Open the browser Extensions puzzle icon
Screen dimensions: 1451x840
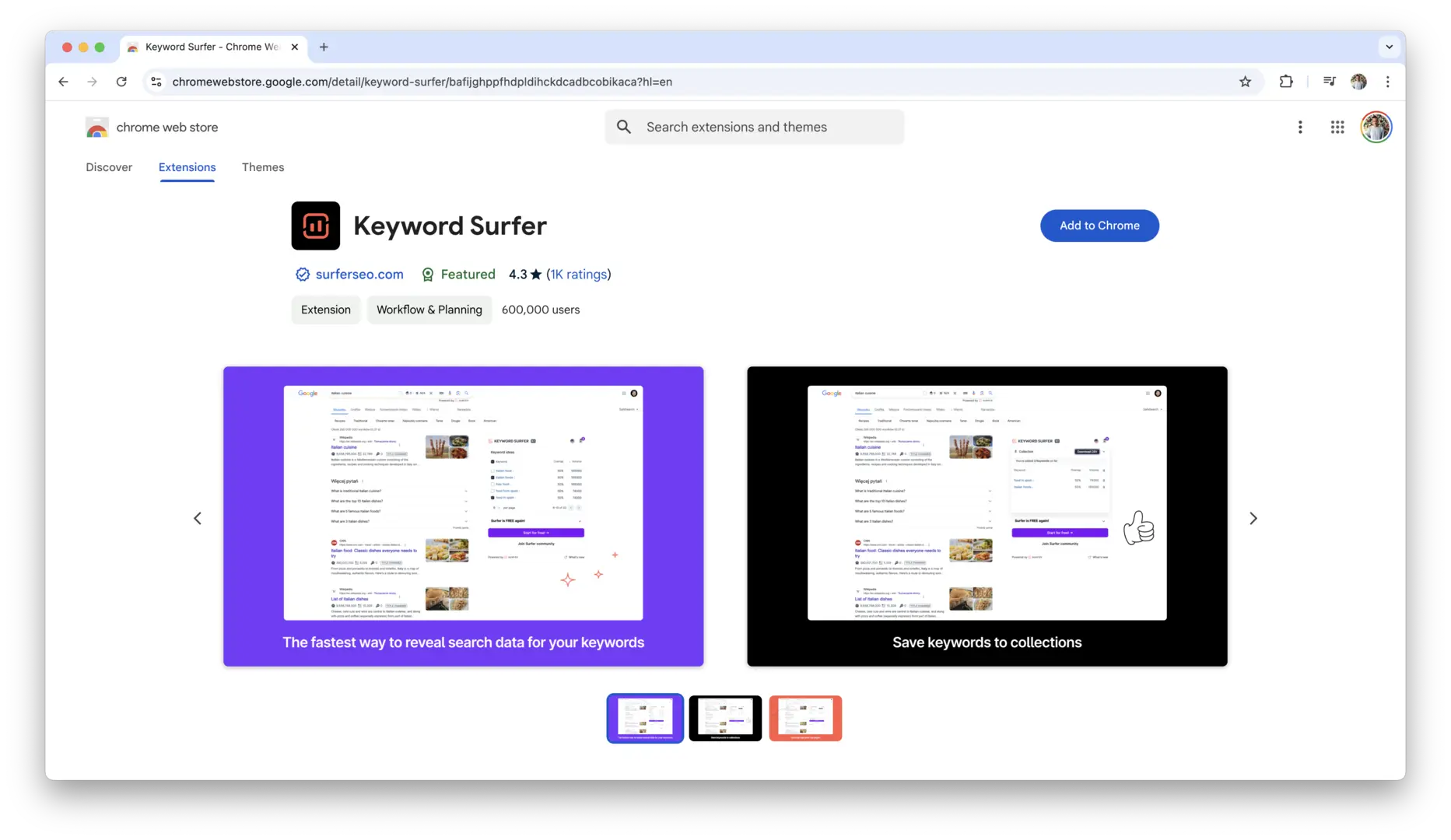pyautogui.click(x=1286, y=82)
